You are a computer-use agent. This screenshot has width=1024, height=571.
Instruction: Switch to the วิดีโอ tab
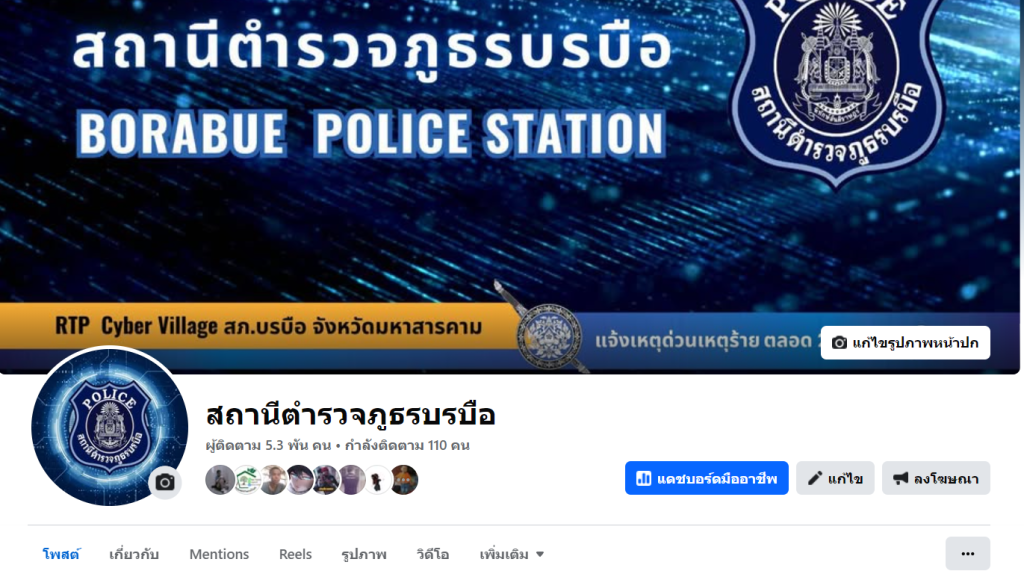433,555
